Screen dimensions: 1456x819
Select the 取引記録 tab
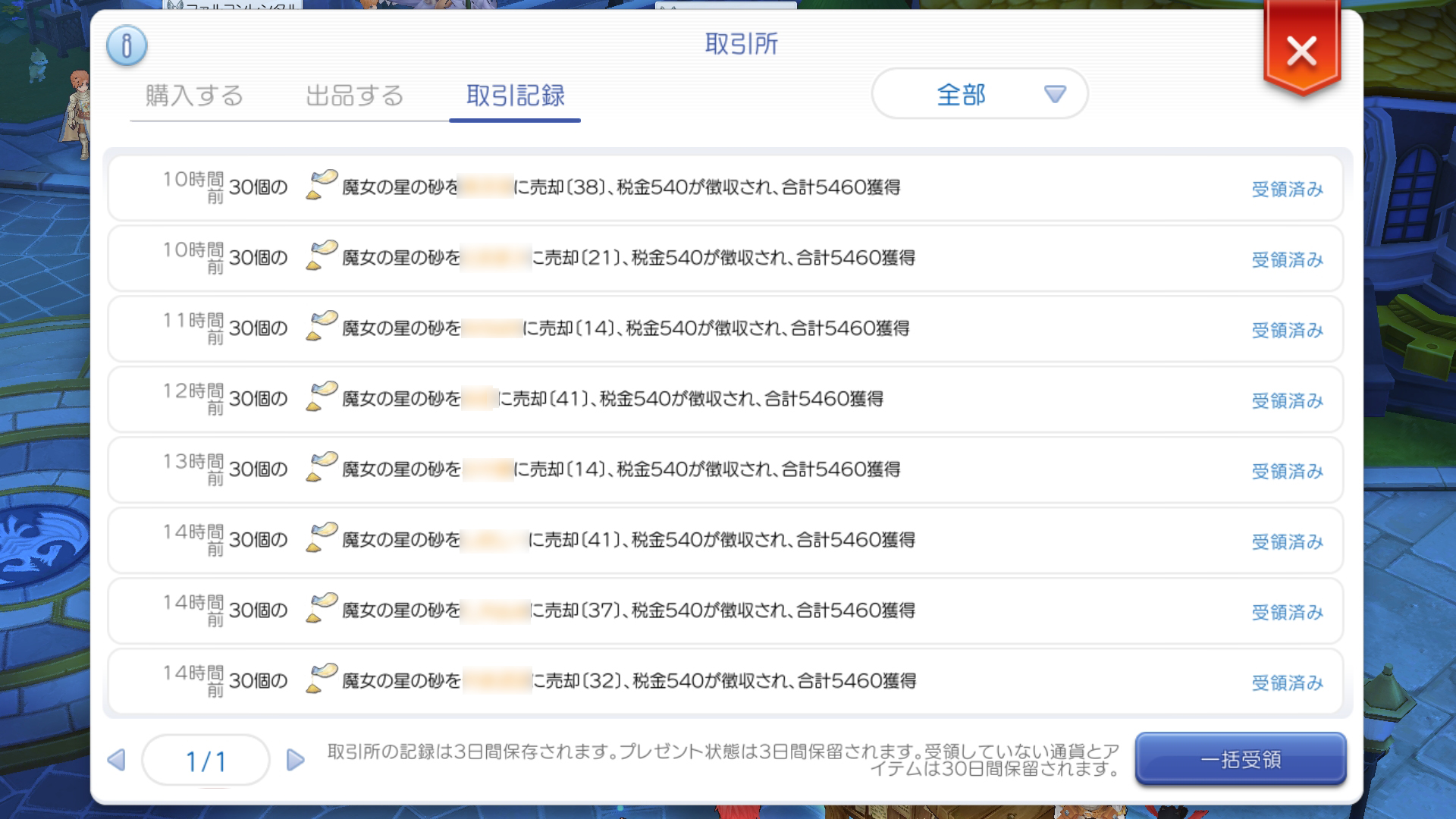point(515,96)
